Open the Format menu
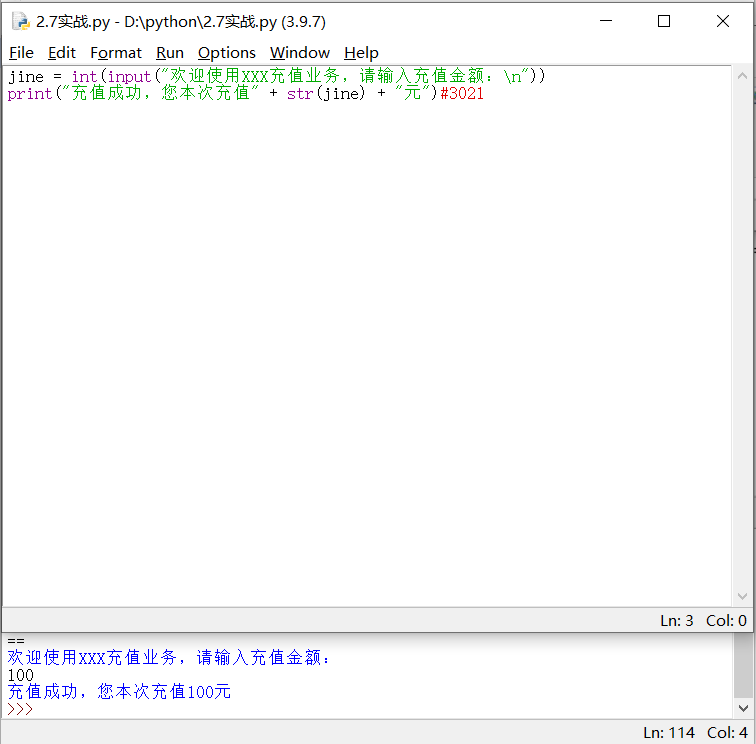Image resolution: width=756 pixels, height=744 pixels. [x=116, y=53]
